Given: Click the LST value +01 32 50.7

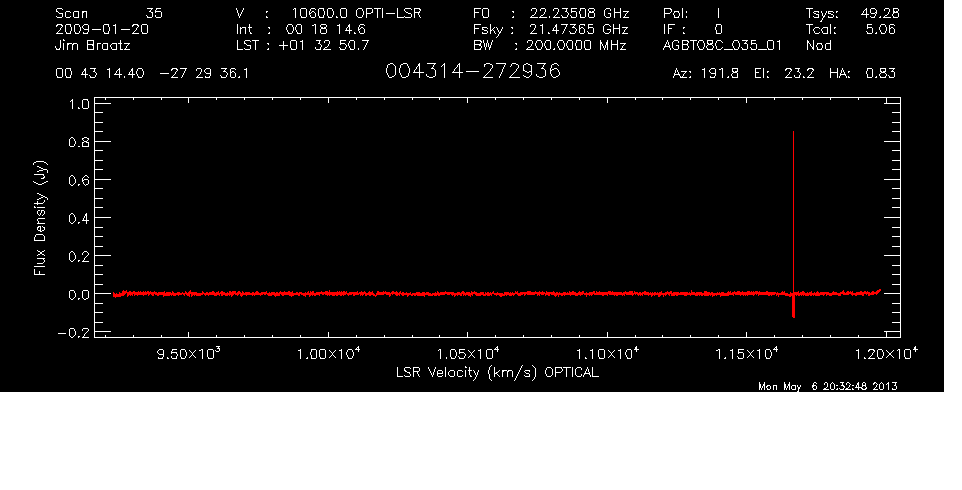Looking at the screenshot, I should (324, 45).
